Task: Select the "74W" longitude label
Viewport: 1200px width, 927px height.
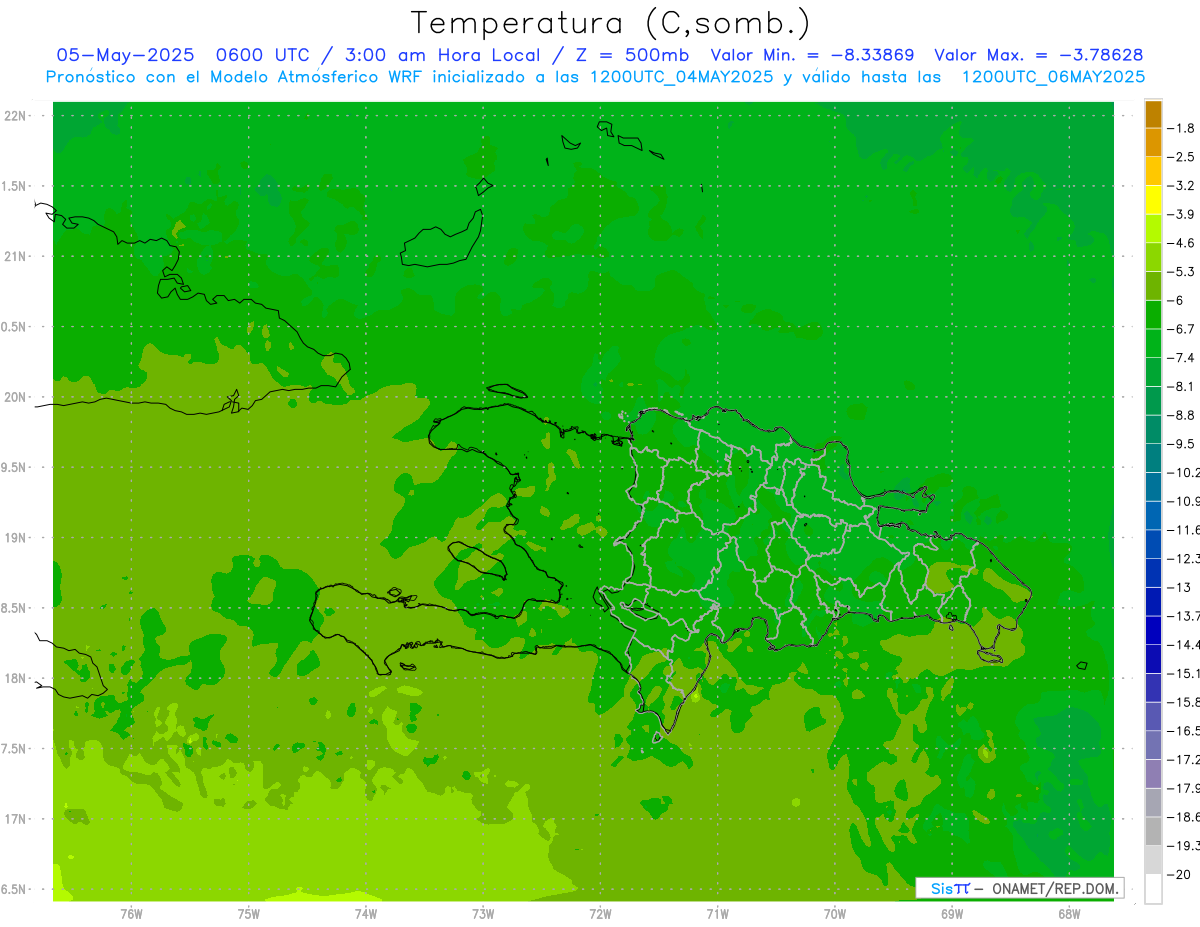Action: 366,913
